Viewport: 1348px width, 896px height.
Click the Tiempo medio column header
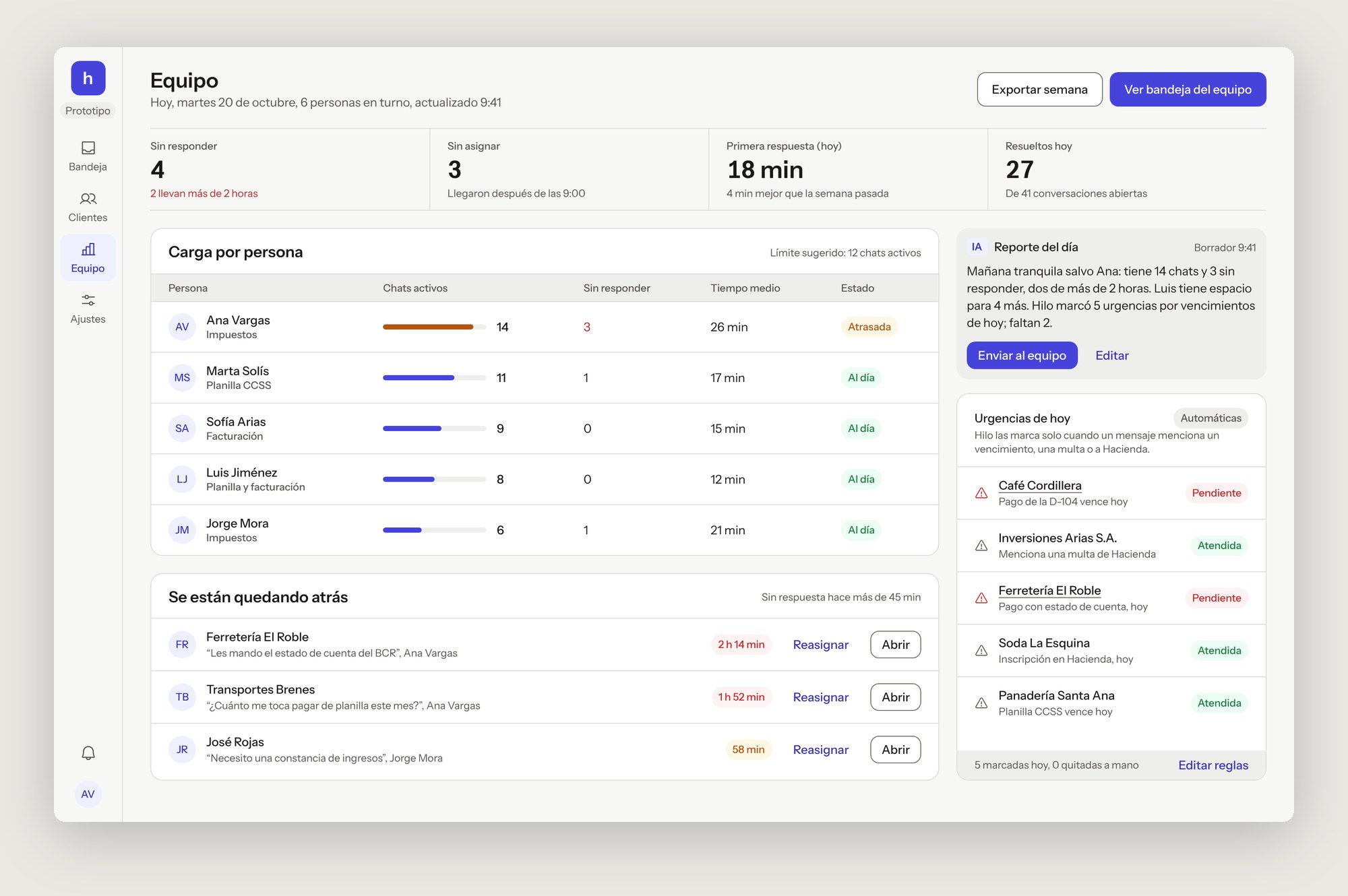[745, 288]
